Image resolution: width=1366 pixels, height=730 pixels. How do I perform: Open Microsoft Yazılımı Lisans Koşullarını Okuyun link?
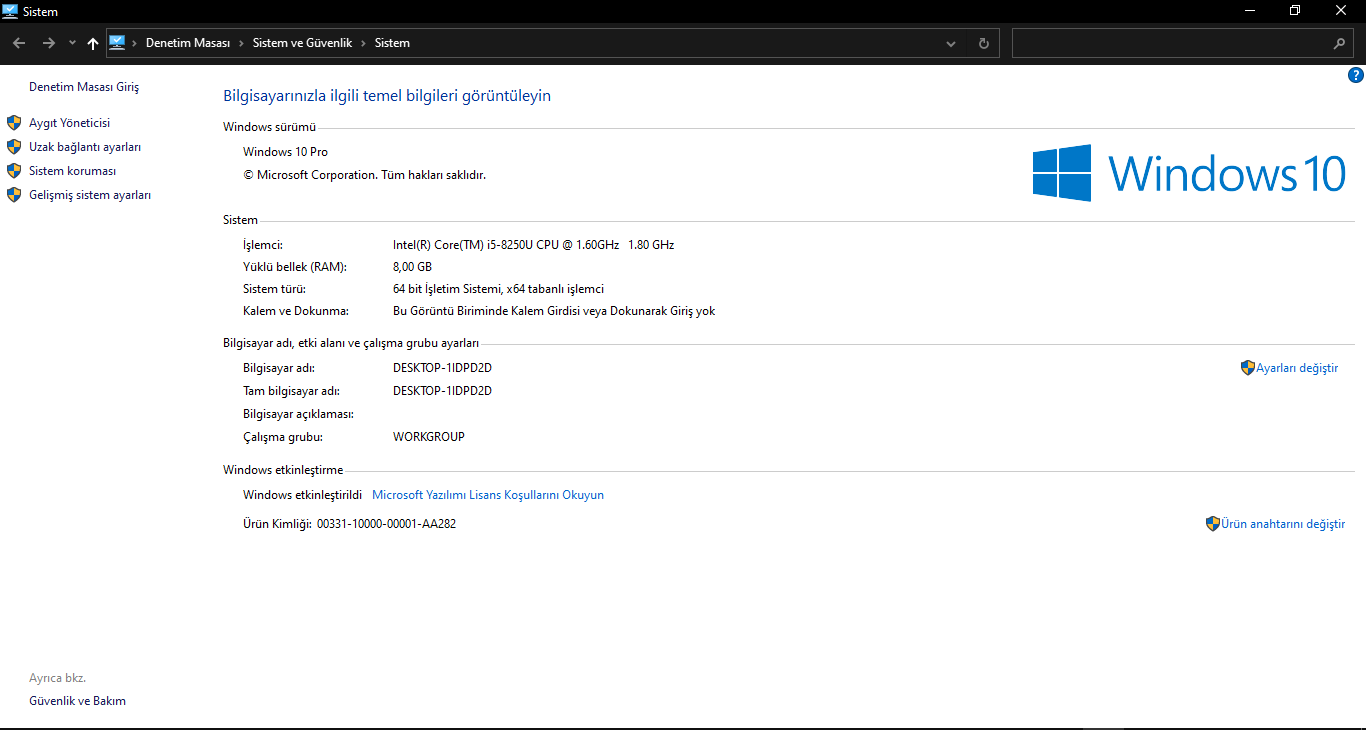coord(488,495)
